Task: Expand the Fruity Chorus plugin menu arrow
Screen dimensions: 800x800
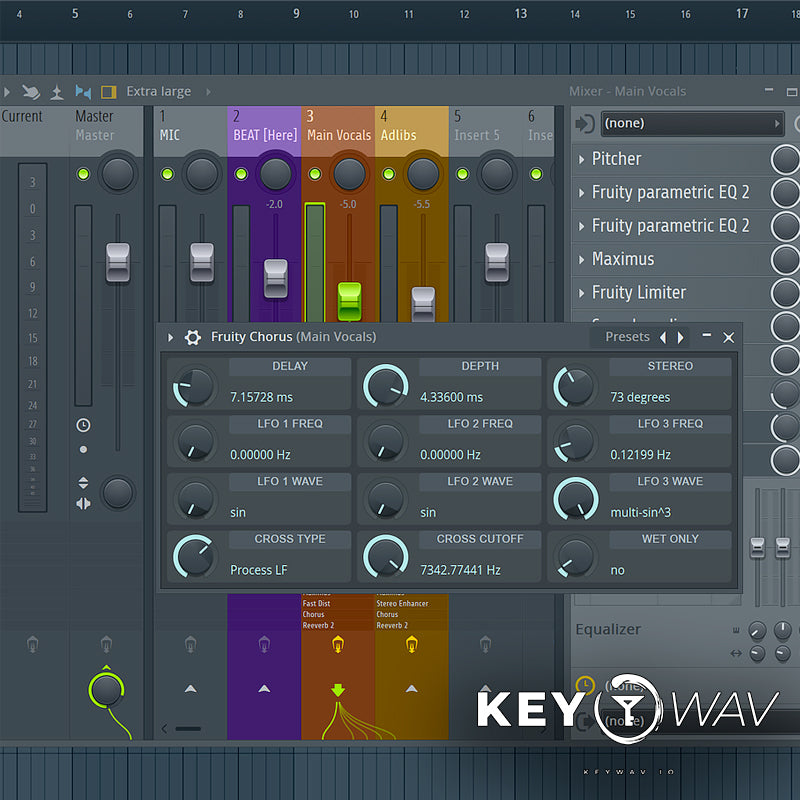Action: click(171, 338)
